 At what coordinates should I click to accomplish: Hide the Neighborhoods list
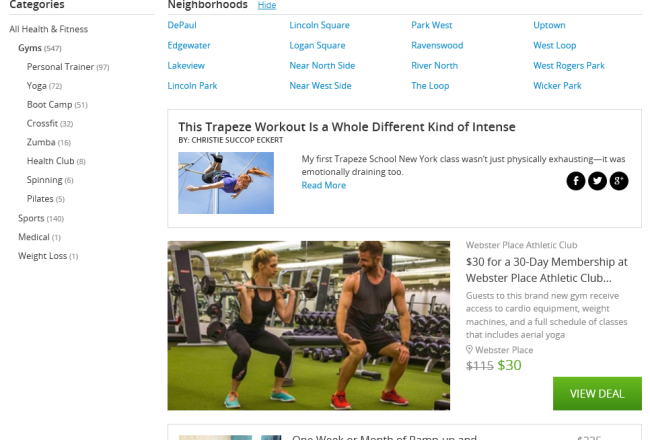(267, 5)
